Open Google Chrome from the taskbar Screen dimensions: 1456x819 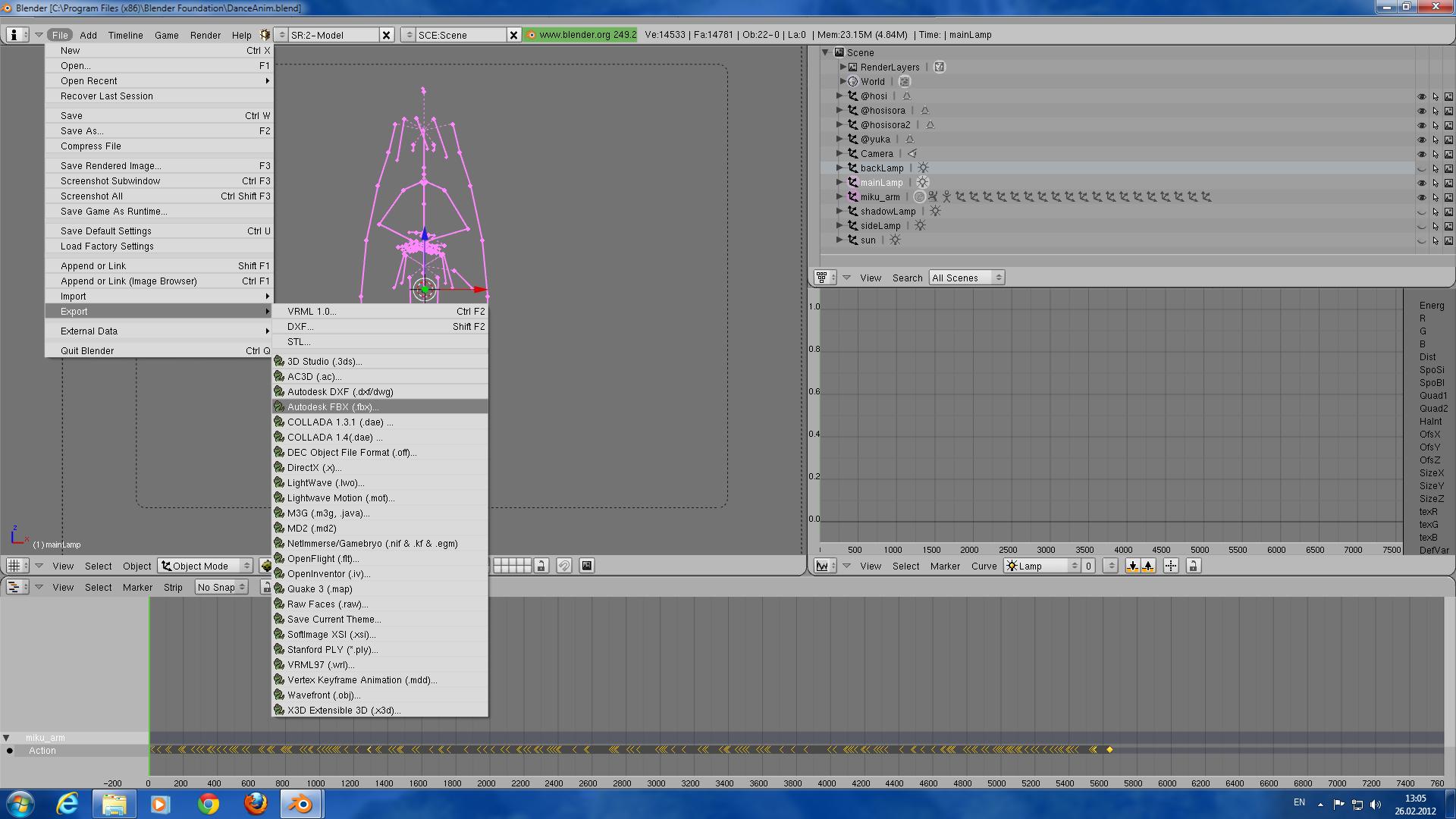click(x=209, y=804)
